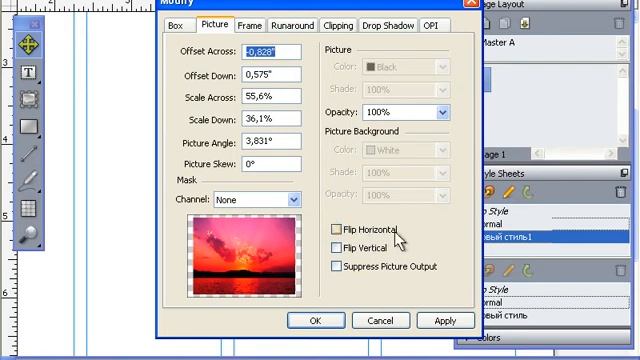The width and height of the screenshot is (640, 360).
Task: Open the Clipping tab
Action: coord(338,25)
